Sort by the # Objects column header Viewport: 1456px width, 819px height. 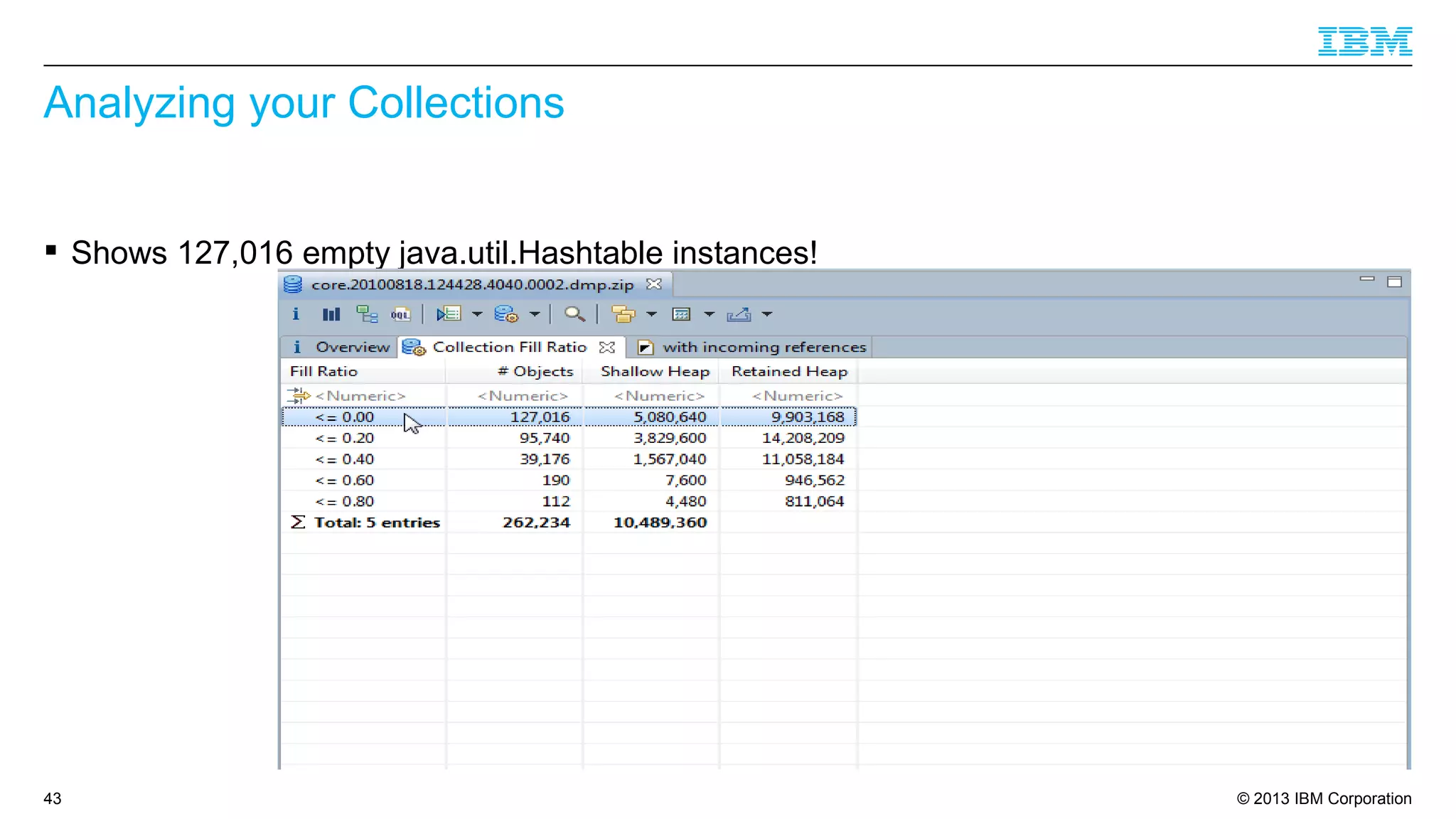click(515, 372)
